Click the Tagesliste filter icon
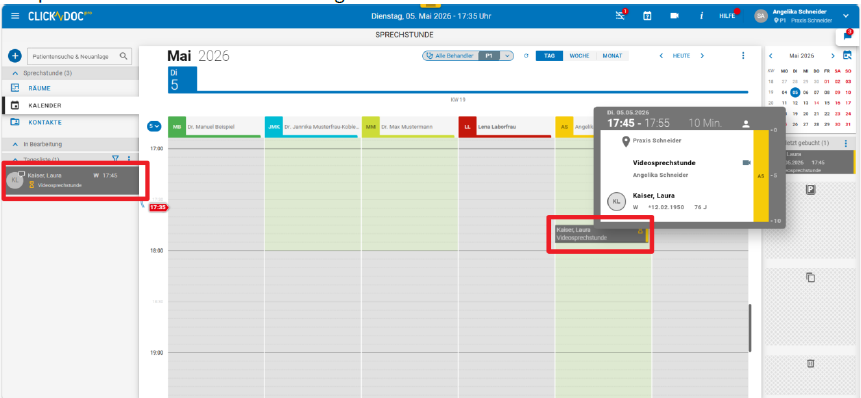Image resolution: width=861 pixels, height=398 pixels. 115,159
